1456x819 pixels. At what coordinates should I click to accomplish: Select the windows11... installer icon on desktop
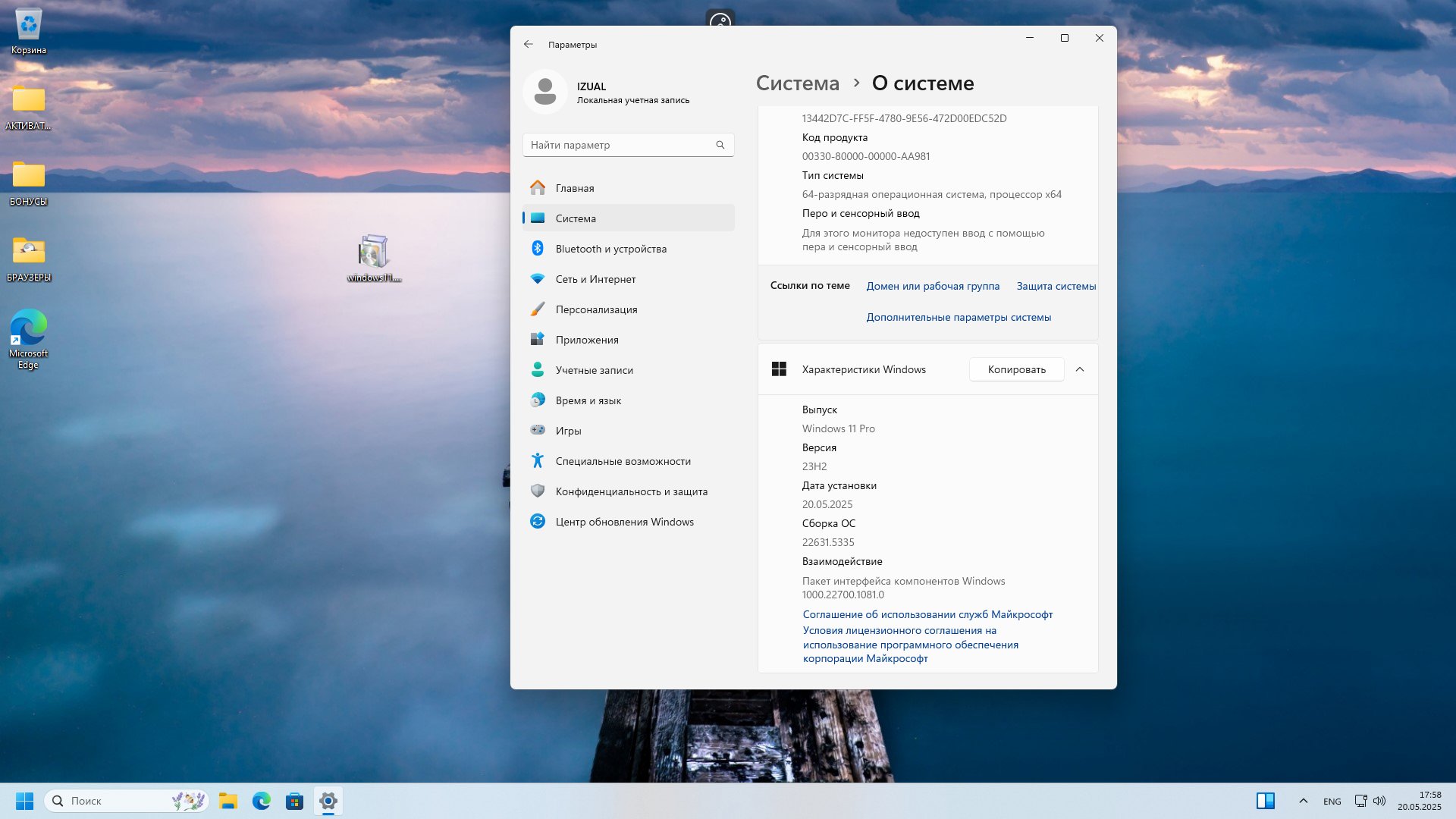(374, 259)
